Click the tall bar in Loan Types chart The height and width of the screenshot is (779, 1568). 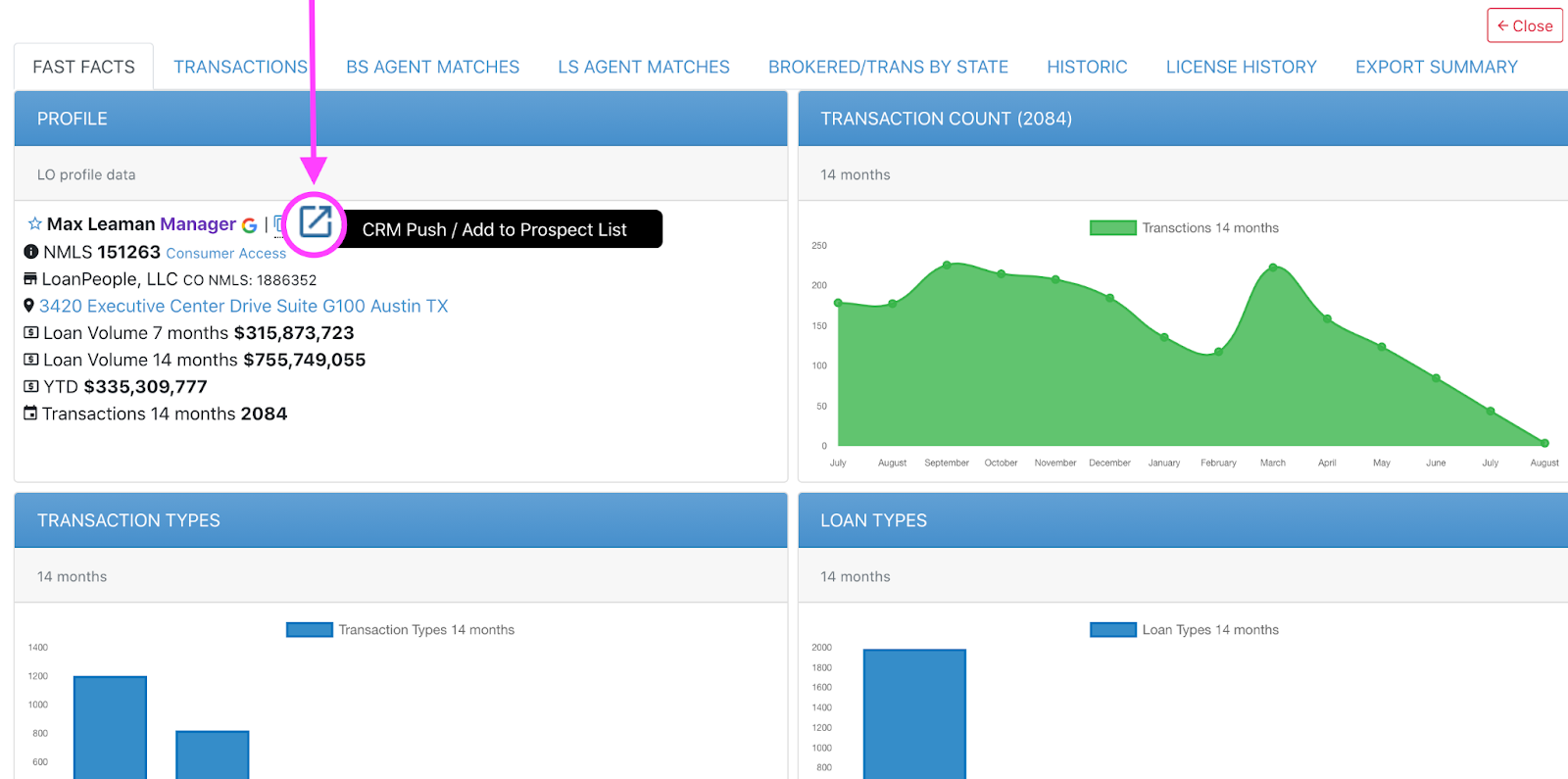[914, 713]
